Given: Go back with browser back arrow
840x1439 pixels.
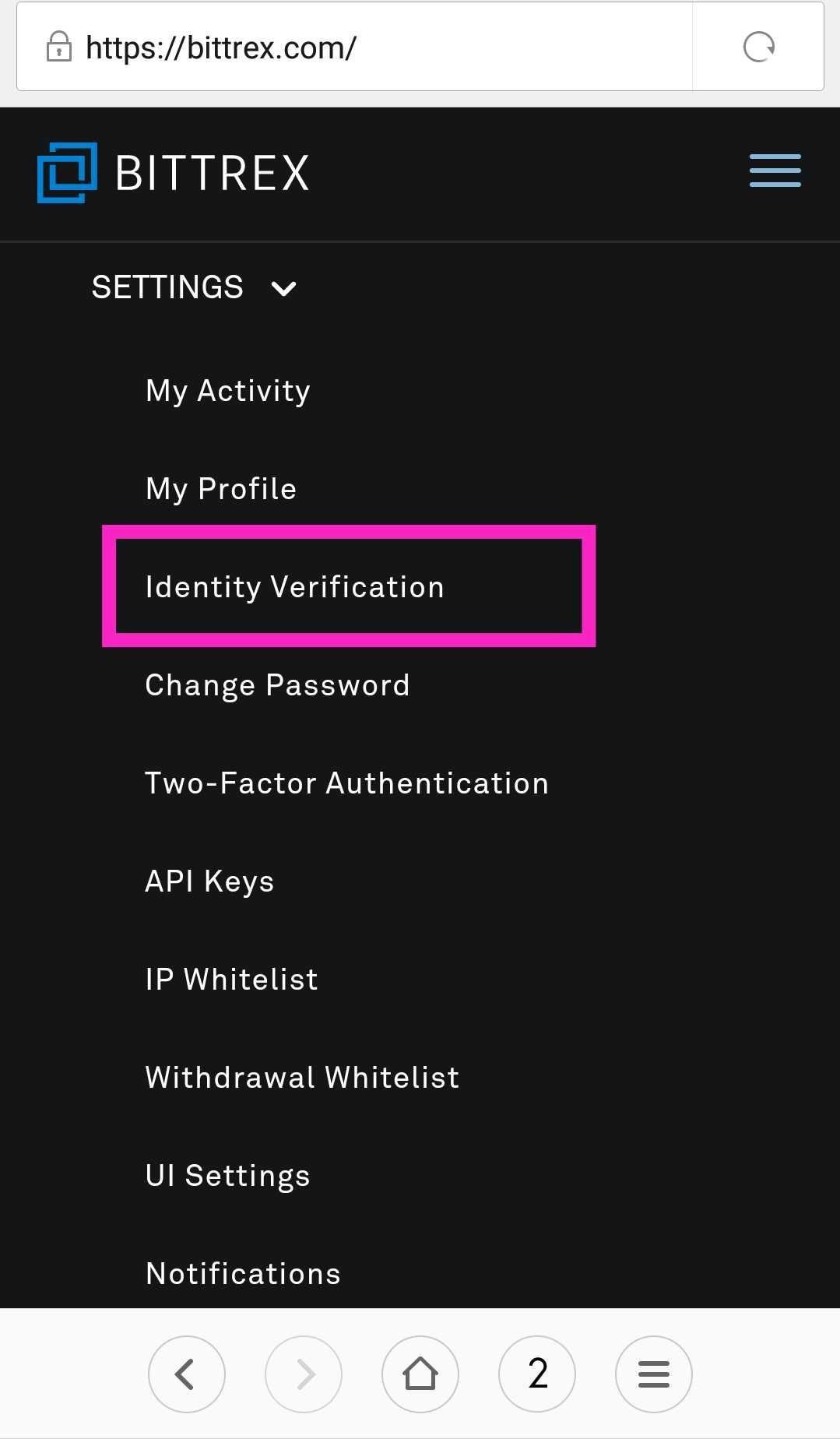Looking at the screenshot, I should point(186,1374).
